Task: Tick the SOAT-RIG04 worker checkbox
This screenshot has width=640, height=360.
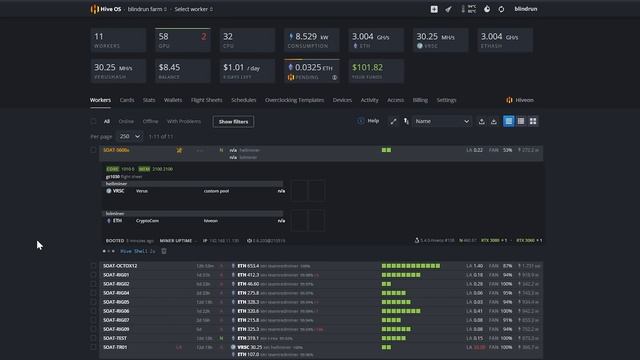Action: (93, 293)
